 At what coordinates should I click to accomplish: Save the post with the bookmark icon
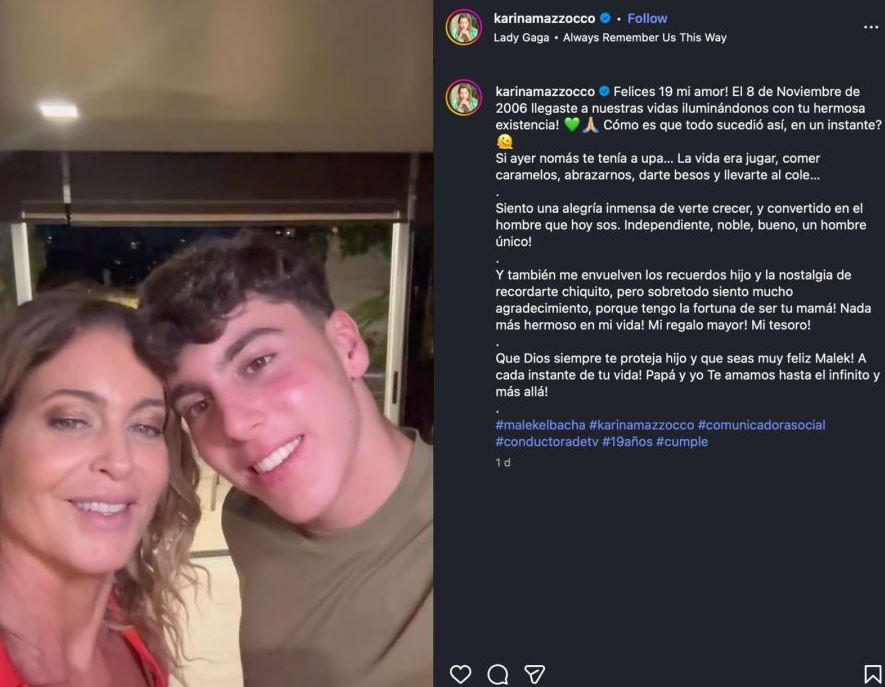[872, 674]
